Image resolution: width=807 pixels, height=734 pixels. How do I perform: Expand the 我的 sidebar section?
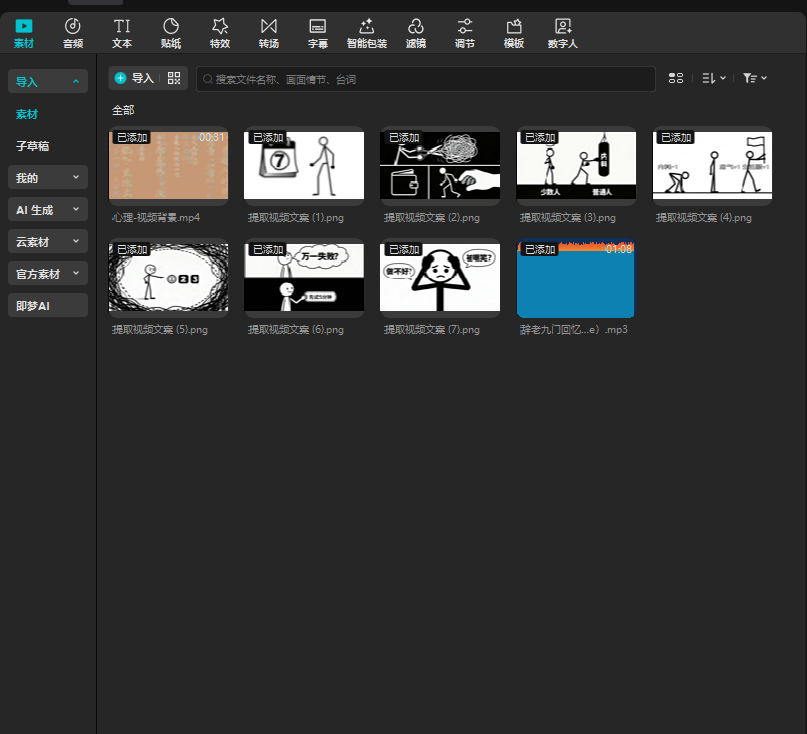click(x=48, y=178)
